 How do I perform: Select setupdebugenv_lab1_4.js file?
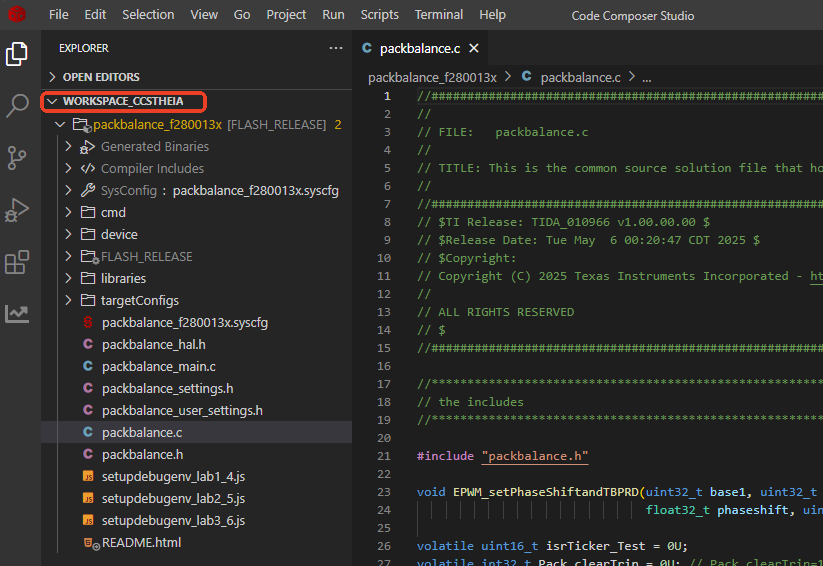[x=173, y=476]
